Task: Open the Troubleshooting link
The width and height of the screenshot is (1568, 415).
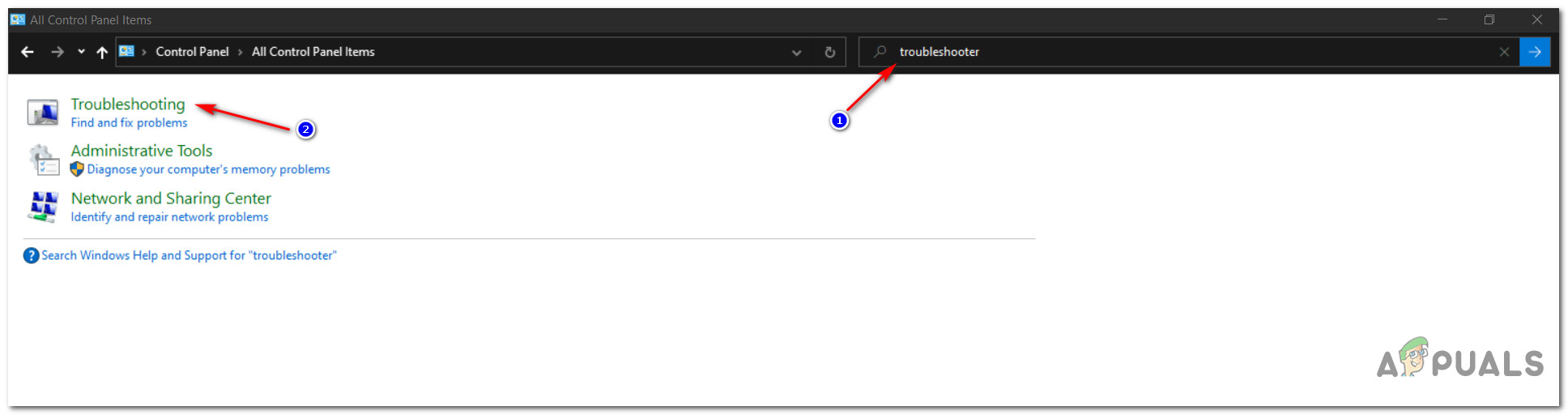Action: pos(128,104)
